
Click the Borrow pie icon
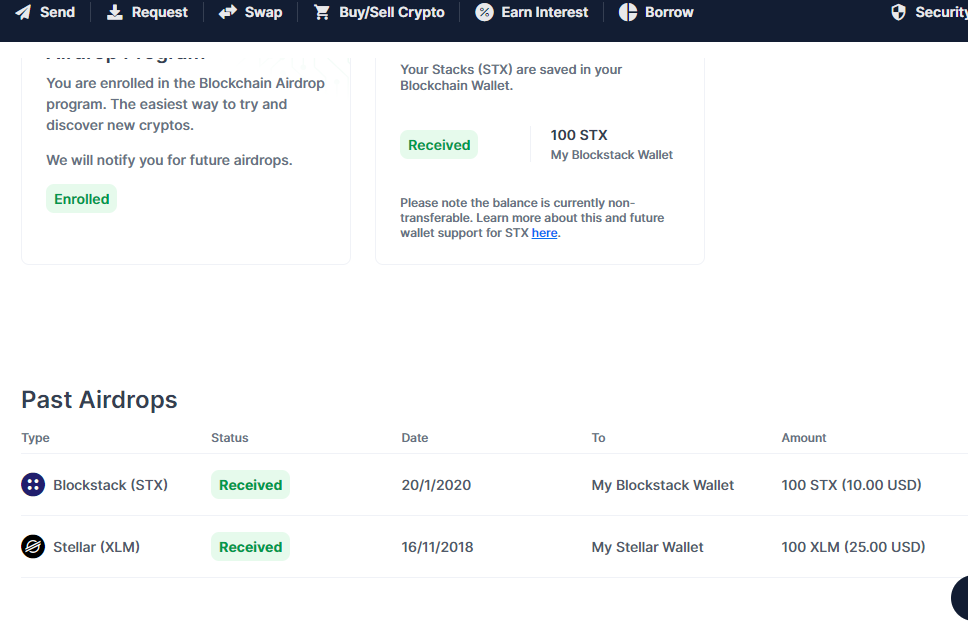pyautogui.click(x=628, y=12)
